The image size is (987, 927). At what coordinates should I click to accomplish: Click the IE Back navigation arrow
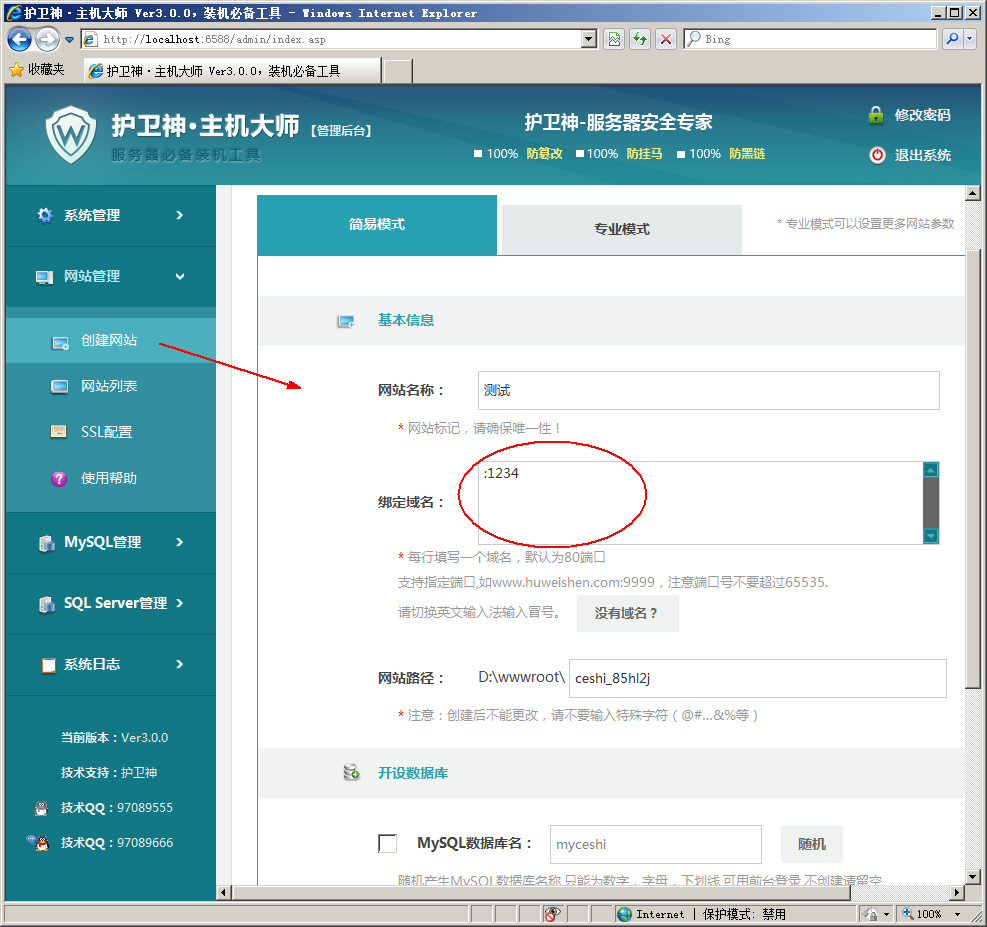pyautogui.click(x=20, y=39)
